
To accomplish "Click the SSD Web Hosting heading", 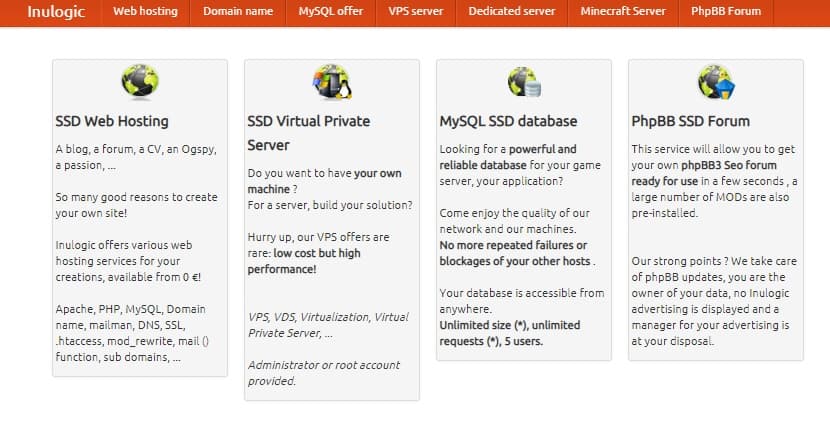I will click(112, 121).
